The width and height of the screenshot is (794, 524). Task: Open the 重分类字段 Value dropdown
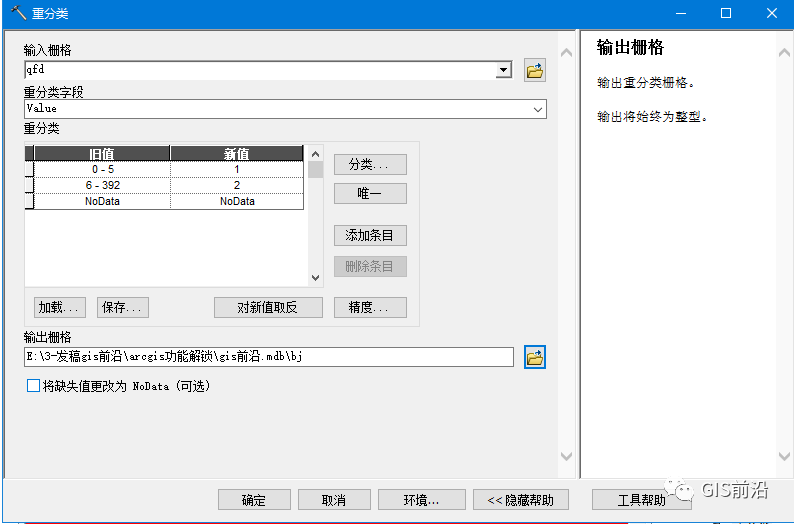click(x=538, y=109)
